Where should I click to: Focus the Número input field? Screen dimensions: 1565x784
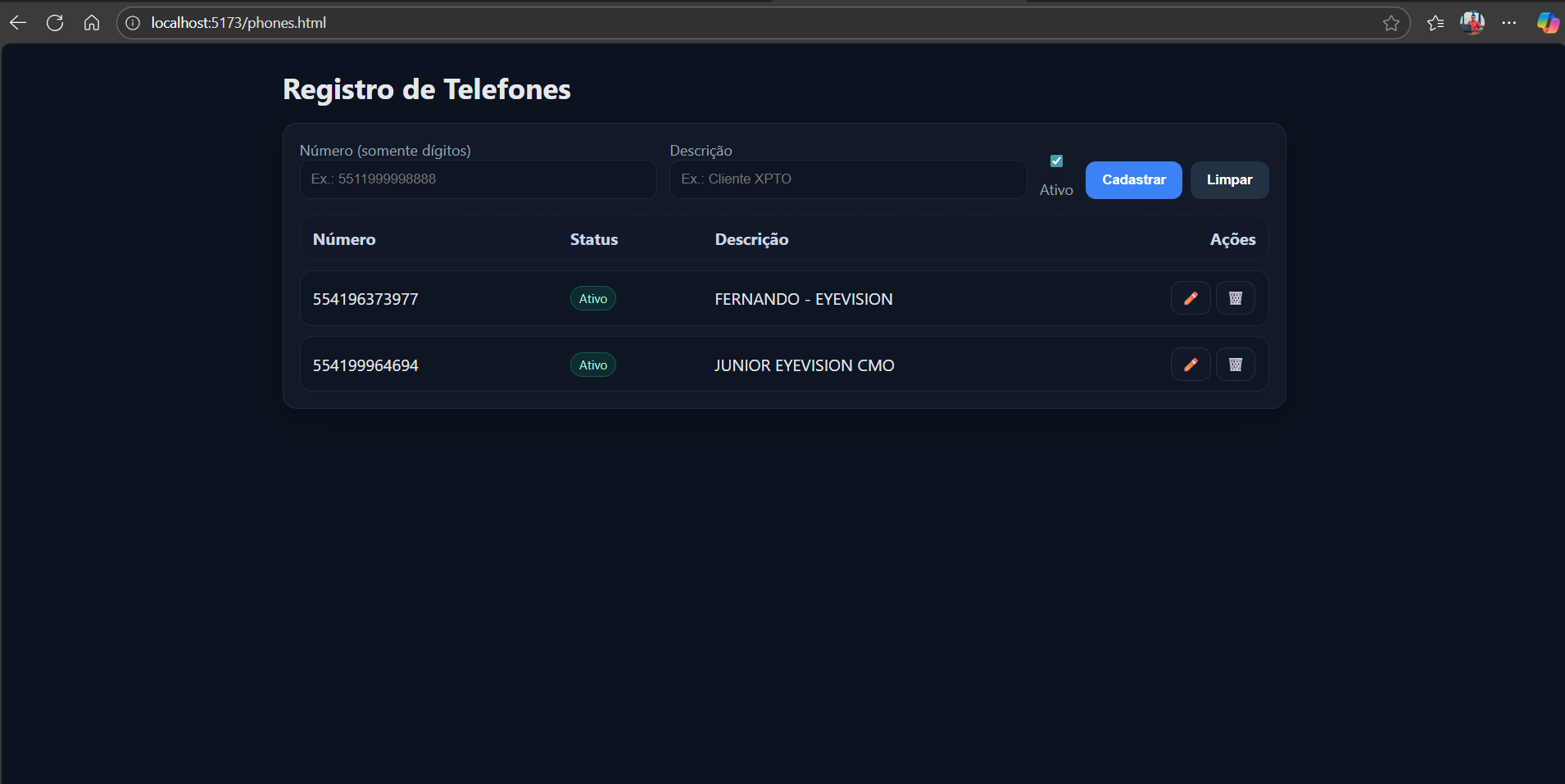click(x=478, y=179)
